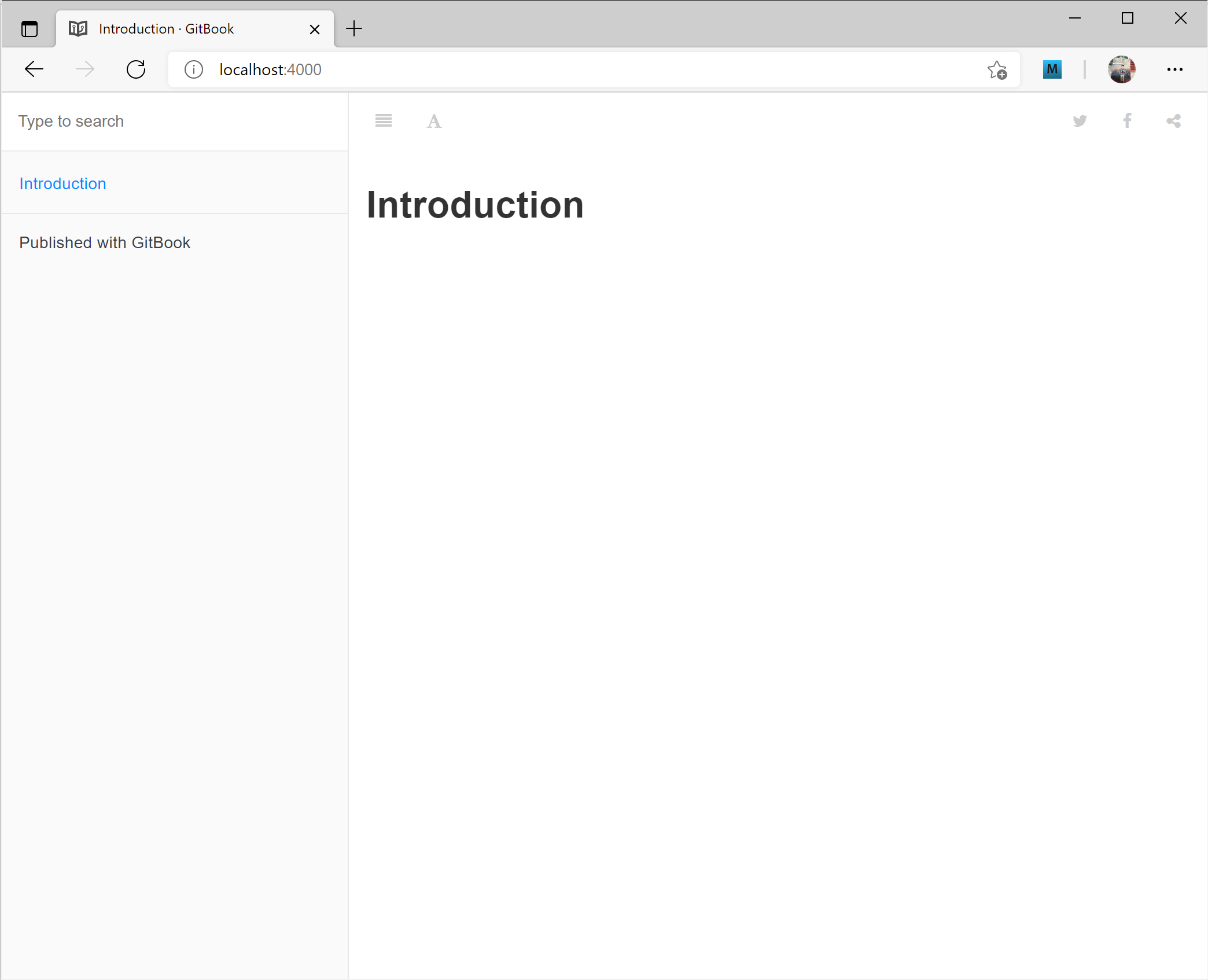Click the Type to search field

(174, 121)
